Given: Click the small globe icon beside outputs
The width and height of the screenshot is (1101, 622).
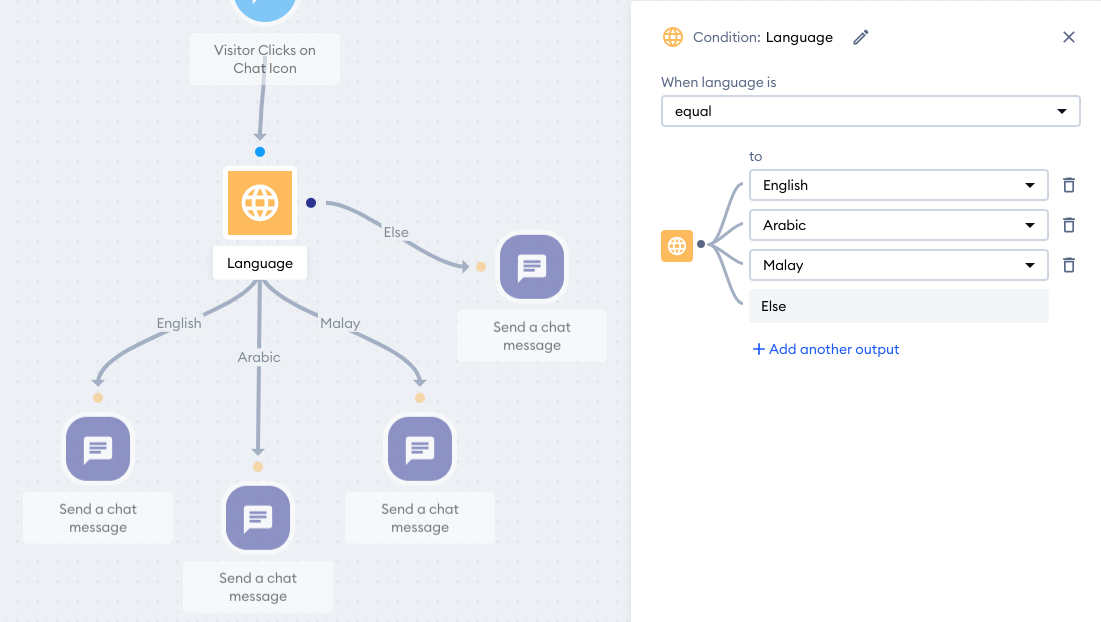Looking at the screenshot, I should [x=677, y=246].
